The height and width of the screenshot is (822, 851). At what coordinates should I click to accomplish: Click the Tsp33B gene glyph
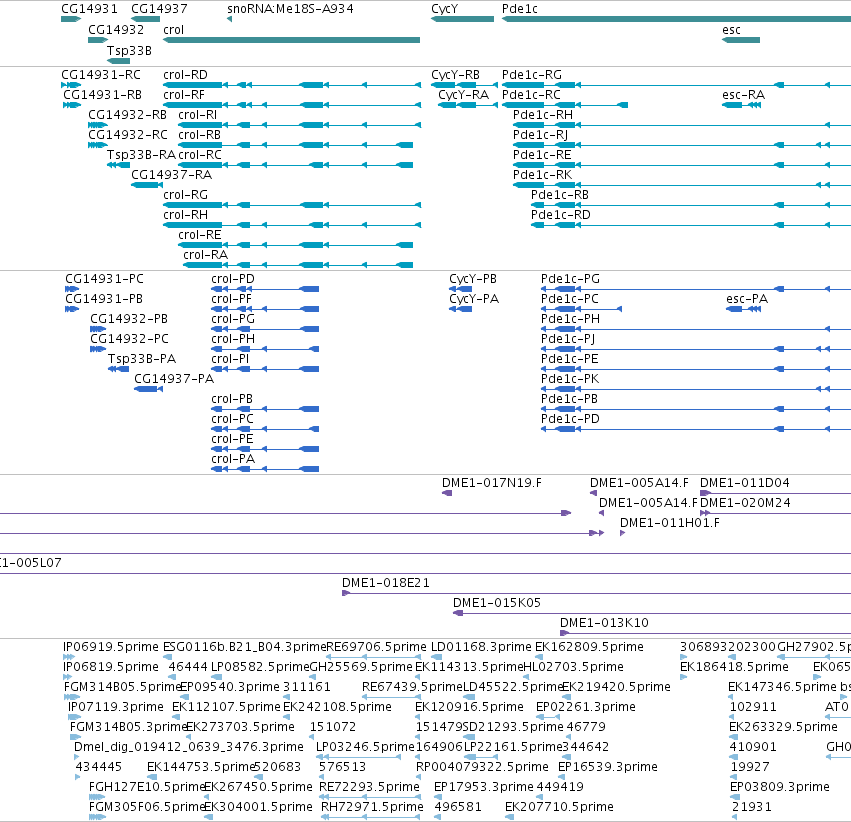[118, 61]
